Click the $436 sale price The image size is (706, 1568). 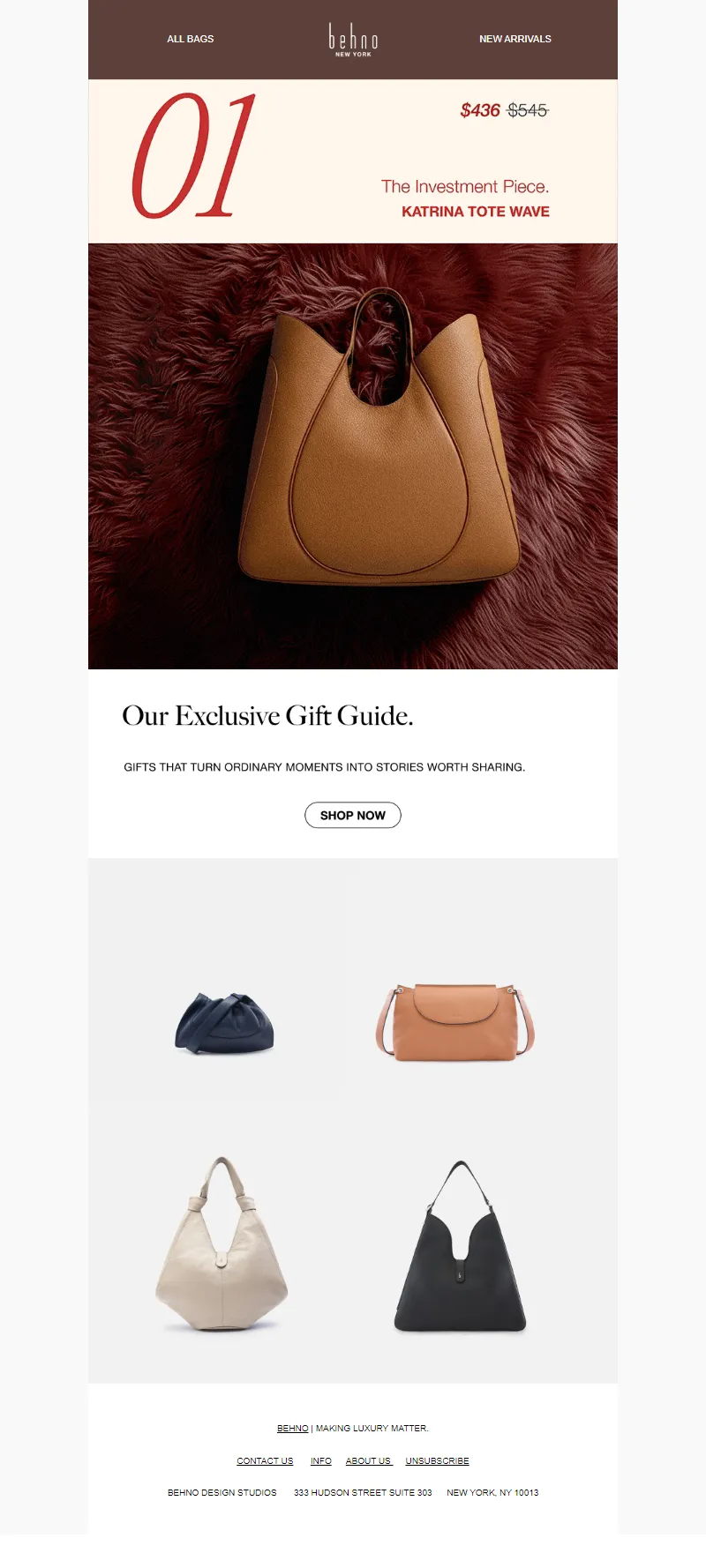click(480, 110)
